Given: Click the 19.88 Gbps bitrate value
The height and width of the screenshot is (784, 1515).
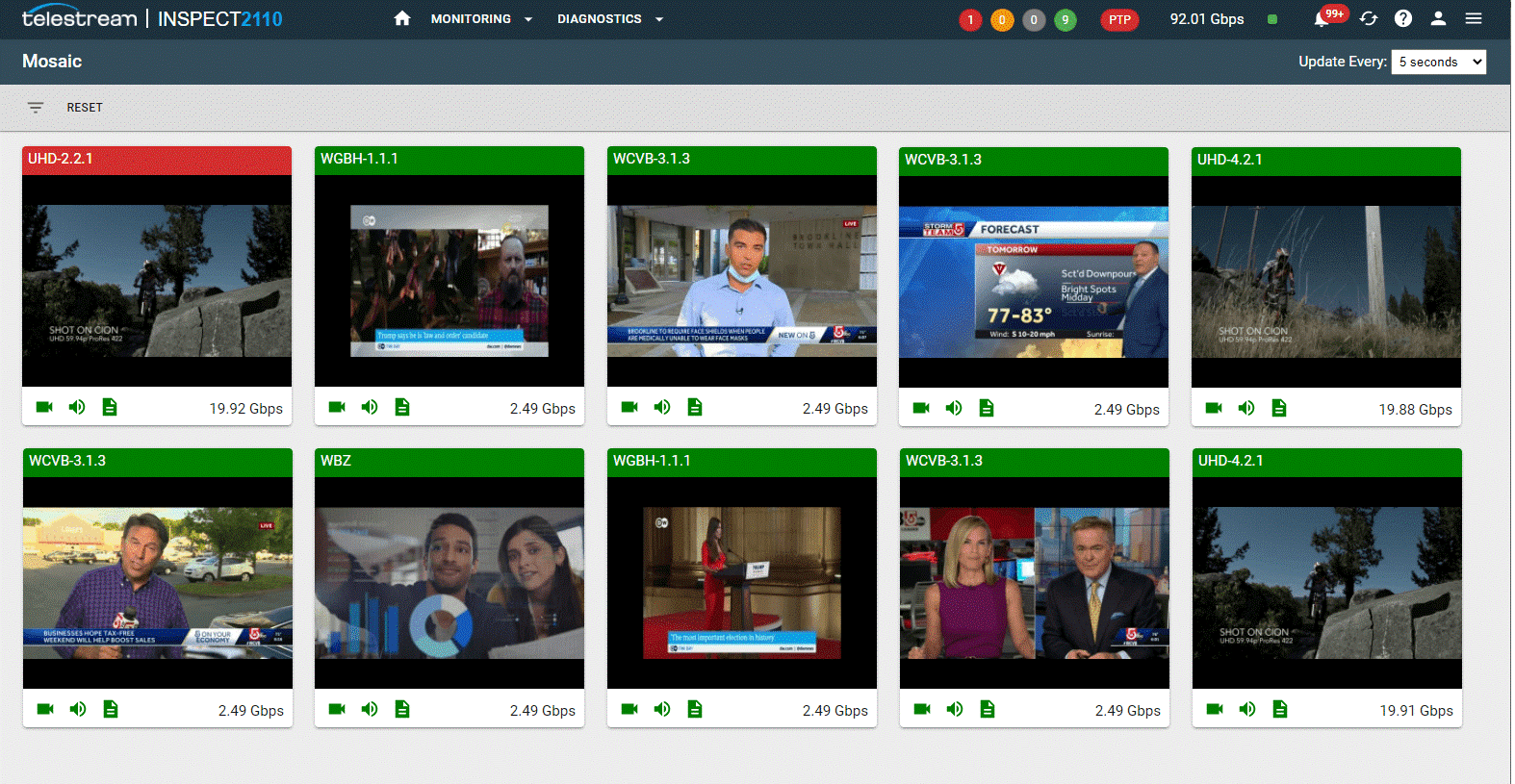Looking at the screenshot, I should [x=1416, y=410].
